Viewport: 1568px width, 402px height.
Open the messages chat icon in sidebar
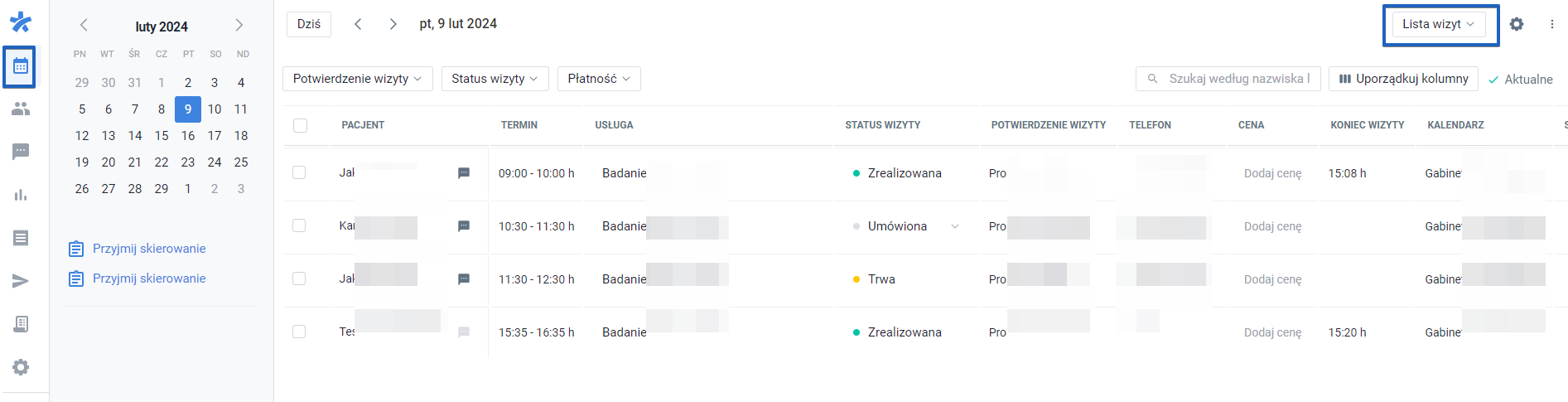(x=21, y=152)
